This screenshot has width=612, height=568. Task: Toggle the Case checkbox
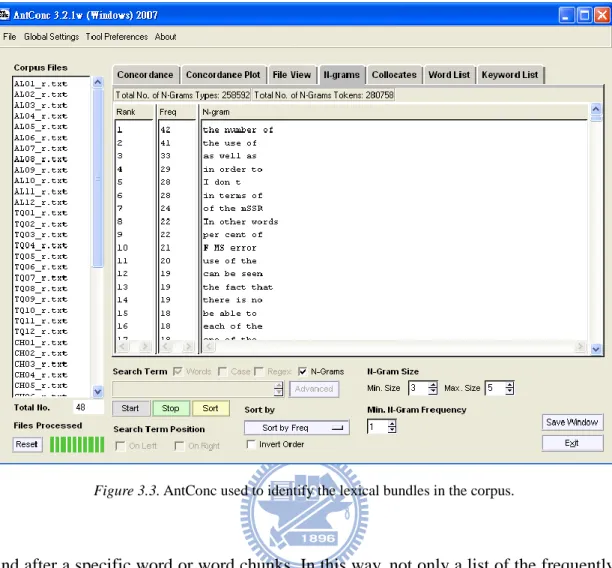pyautogui.click(x=222, y=371)
